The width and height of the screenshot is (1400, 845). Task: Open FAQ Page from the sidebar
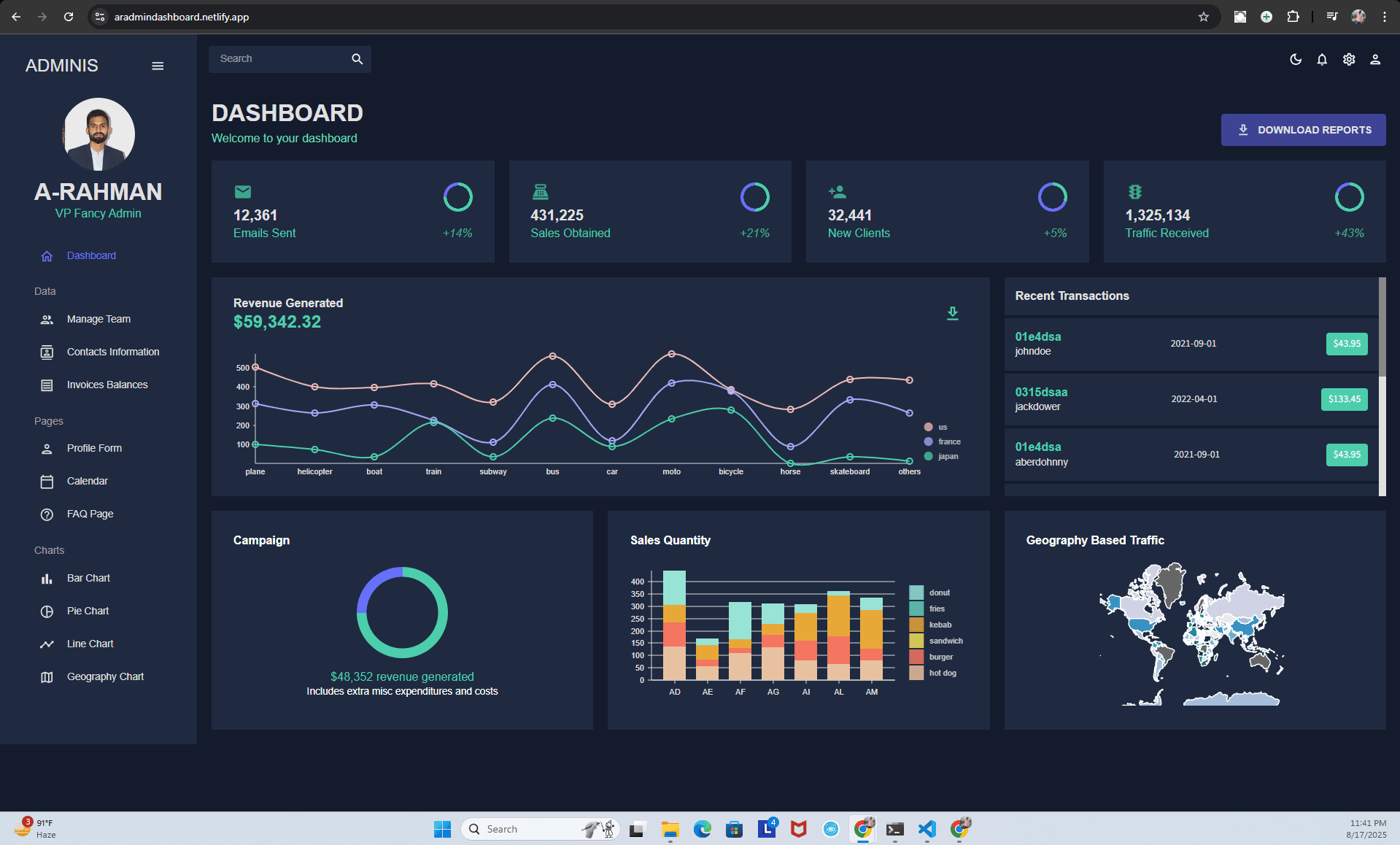coord(90,514)
